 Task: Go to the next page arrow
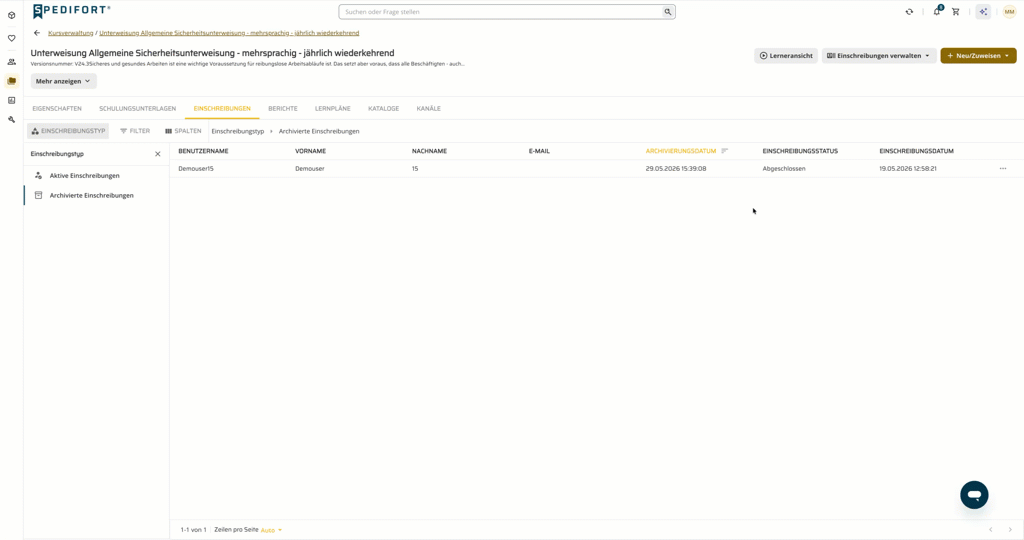click(x=1010, y=530)
